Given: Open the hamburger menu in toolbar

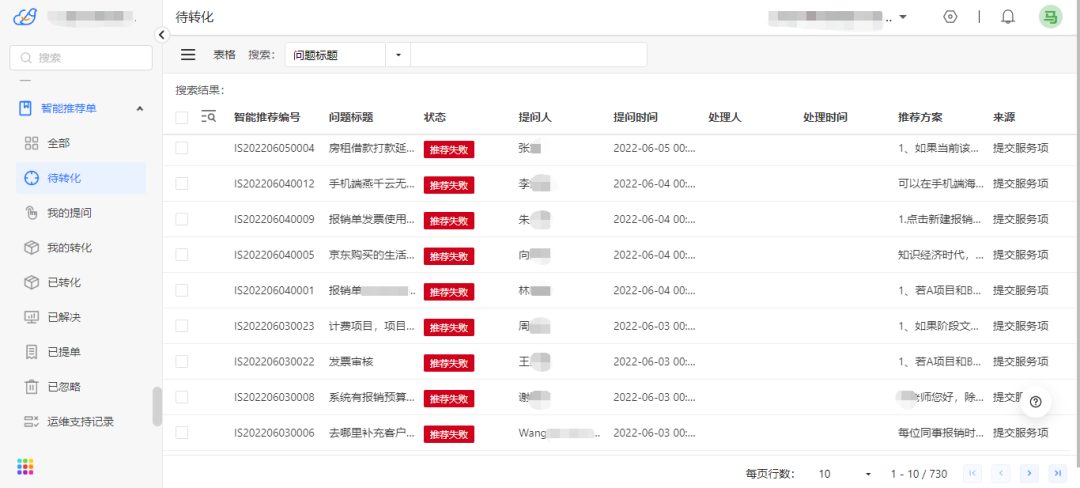Looking at the screenshot, I should pos(188,55).
